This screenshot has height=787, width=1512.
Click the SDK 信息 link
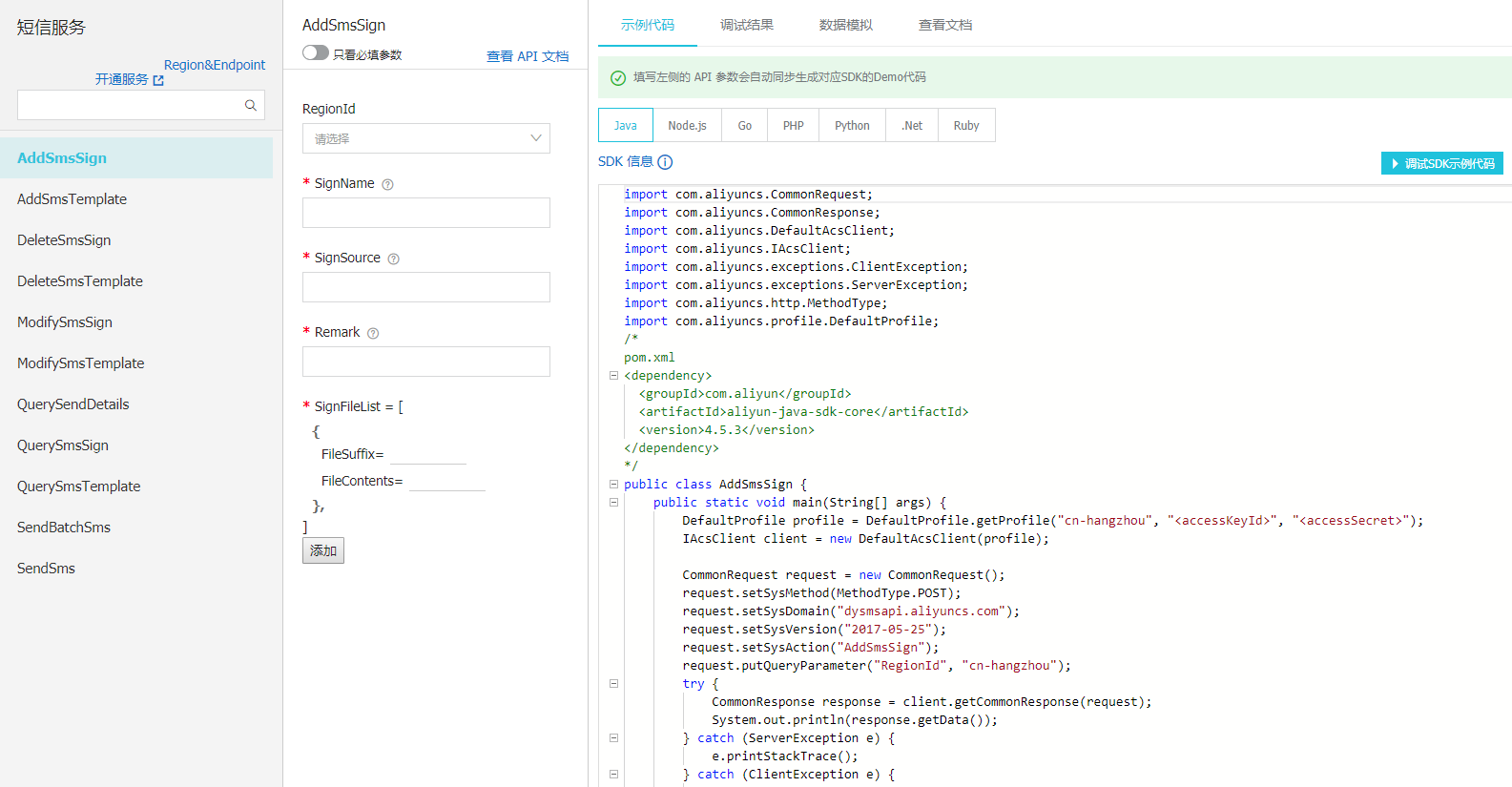coord(626,161)
